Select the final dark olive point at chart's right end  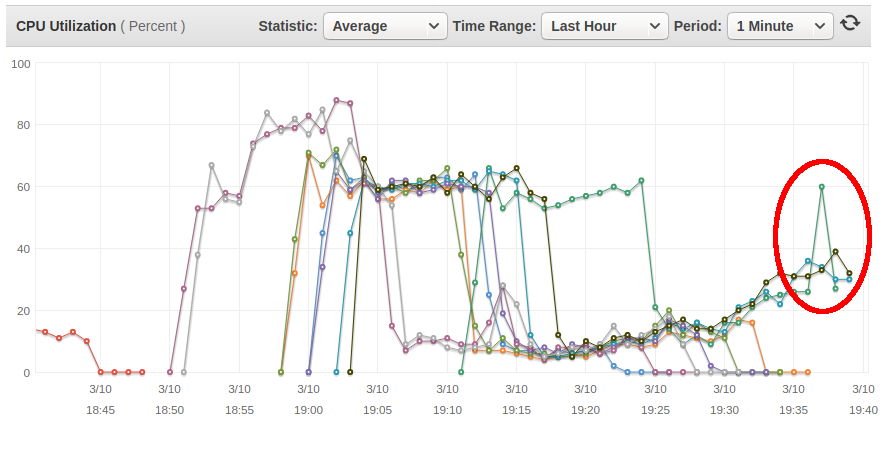pyautogui.click(x=849, y=273)
